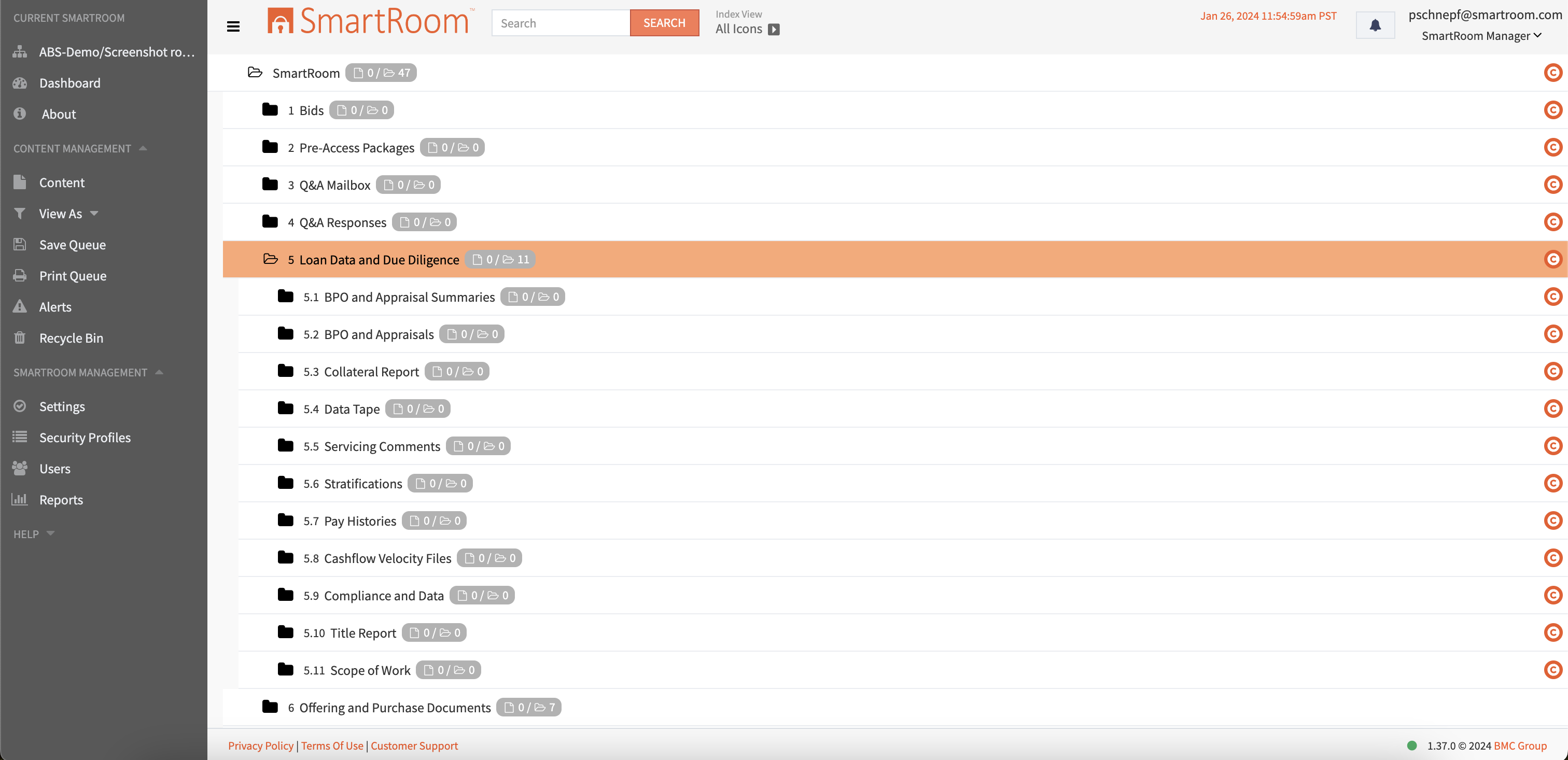
Task: Collapse the Content Management section
Action: [x=143, y=148]
